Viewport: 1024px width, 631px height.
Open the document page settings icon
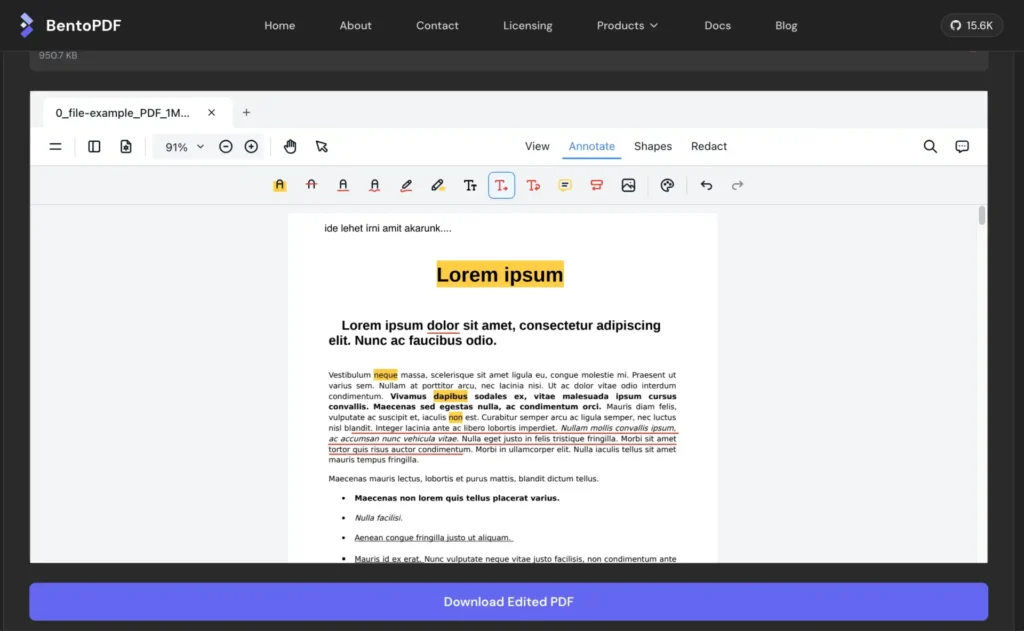[x=126, y=146]
